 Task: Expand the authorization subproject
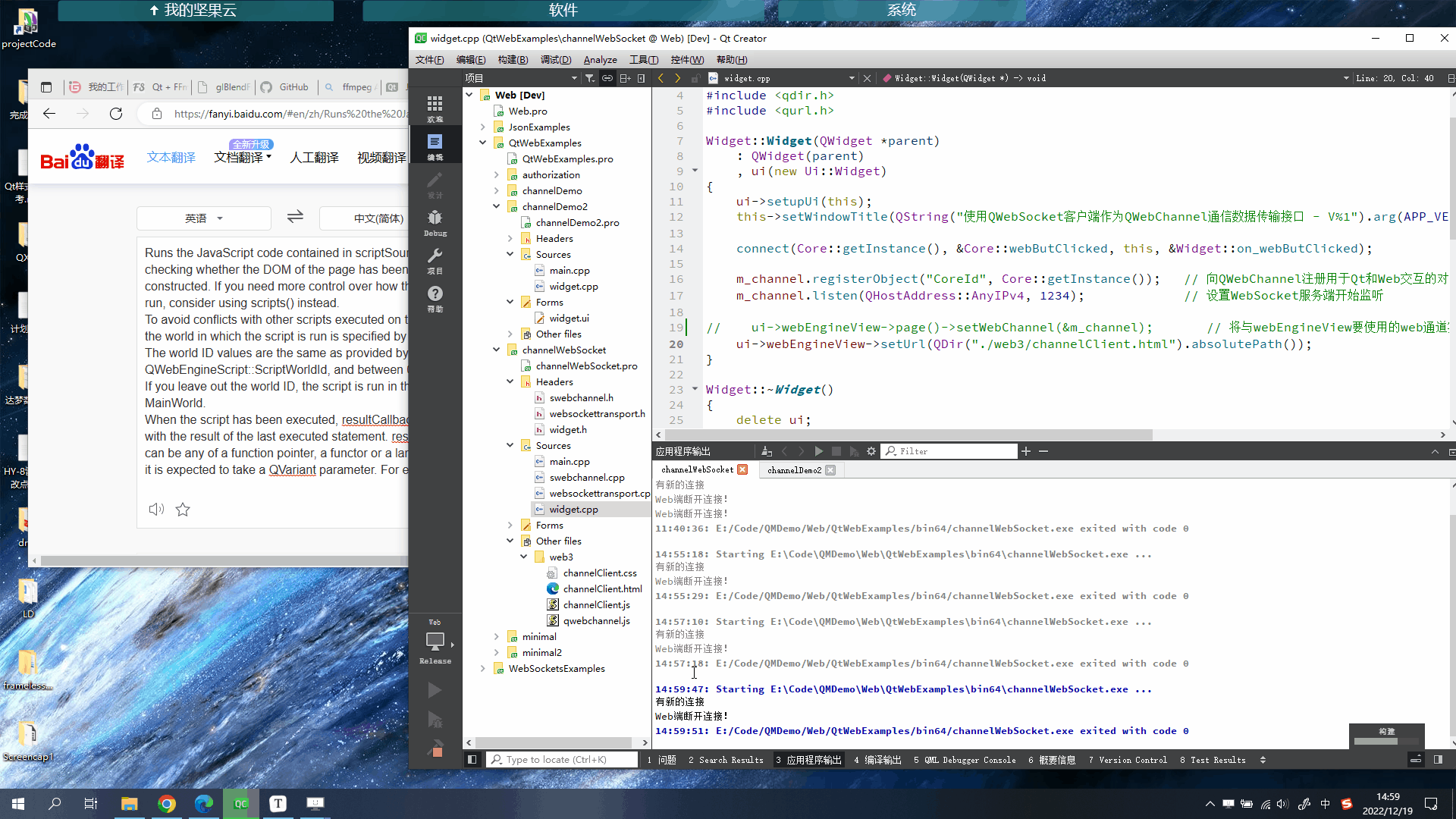click(x=497, y=174)
